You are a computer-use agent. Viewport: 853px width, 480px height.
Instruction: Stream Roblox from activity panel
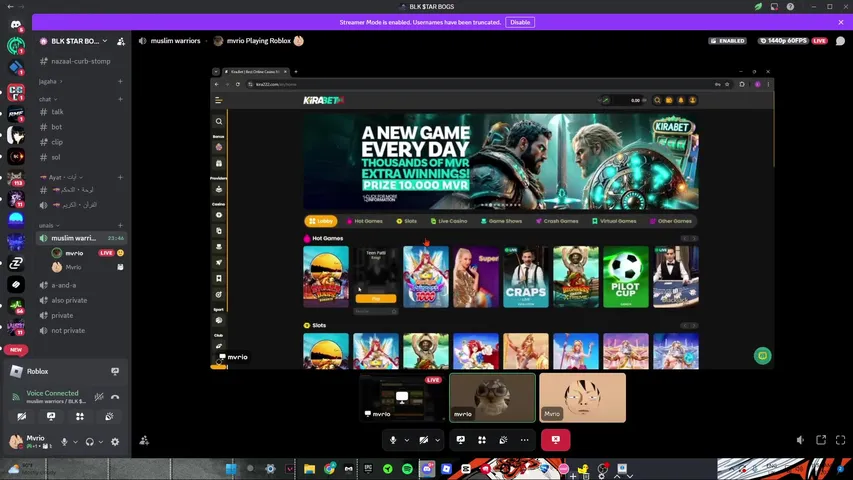[115, 371]
